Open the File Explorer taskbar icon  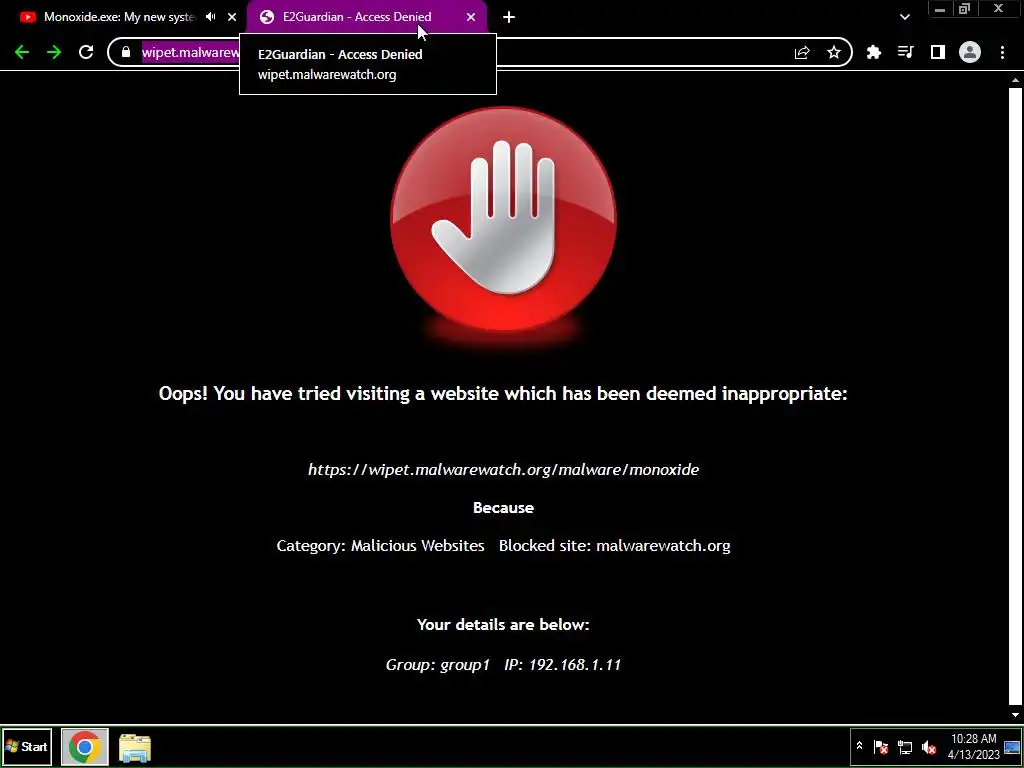135,748
